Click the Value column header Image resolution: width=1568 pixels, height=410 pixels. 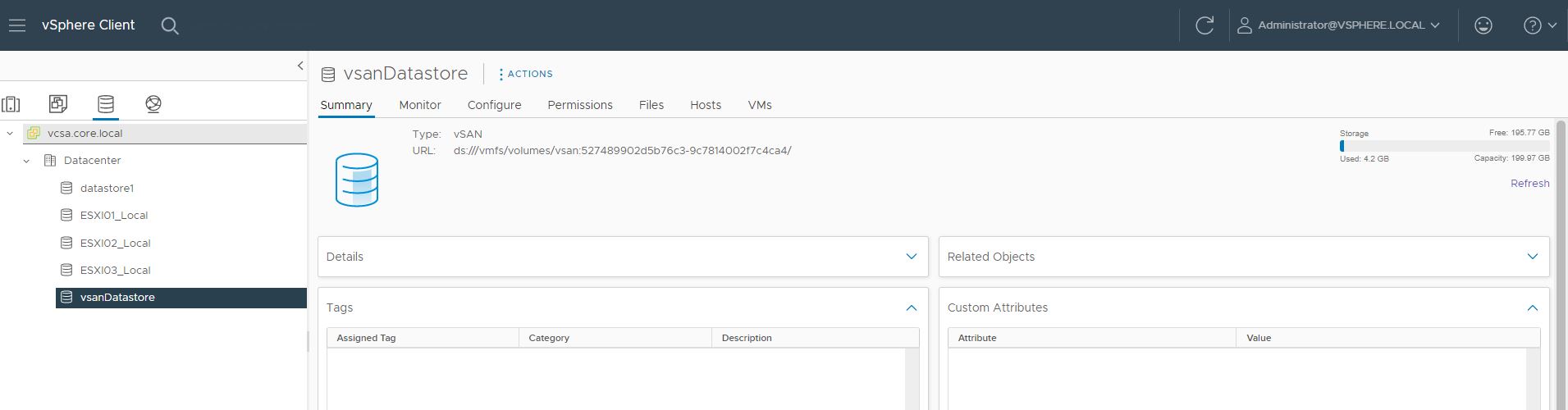(1388, 338)
